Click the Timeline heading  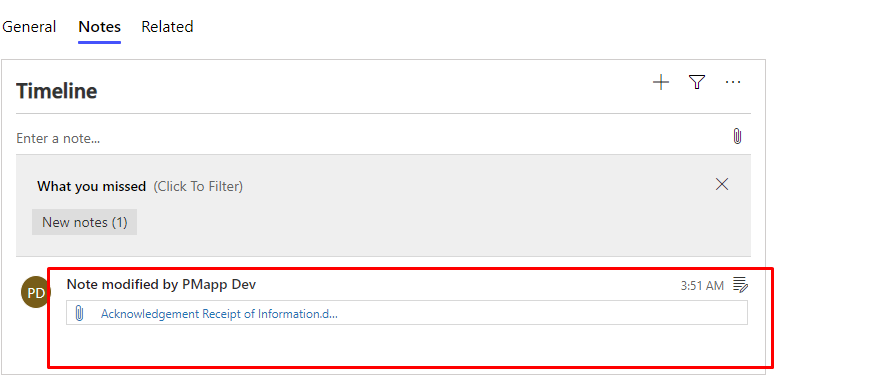pos(56,91)
